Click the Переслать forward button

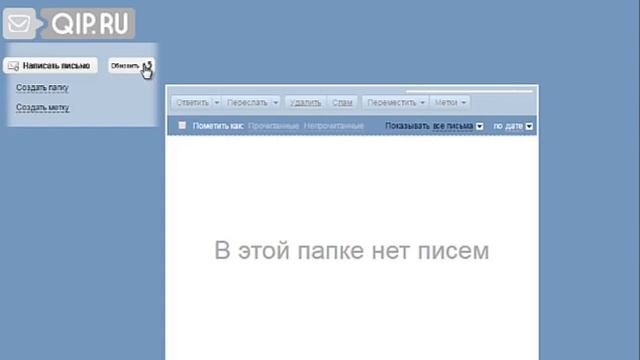247,102
